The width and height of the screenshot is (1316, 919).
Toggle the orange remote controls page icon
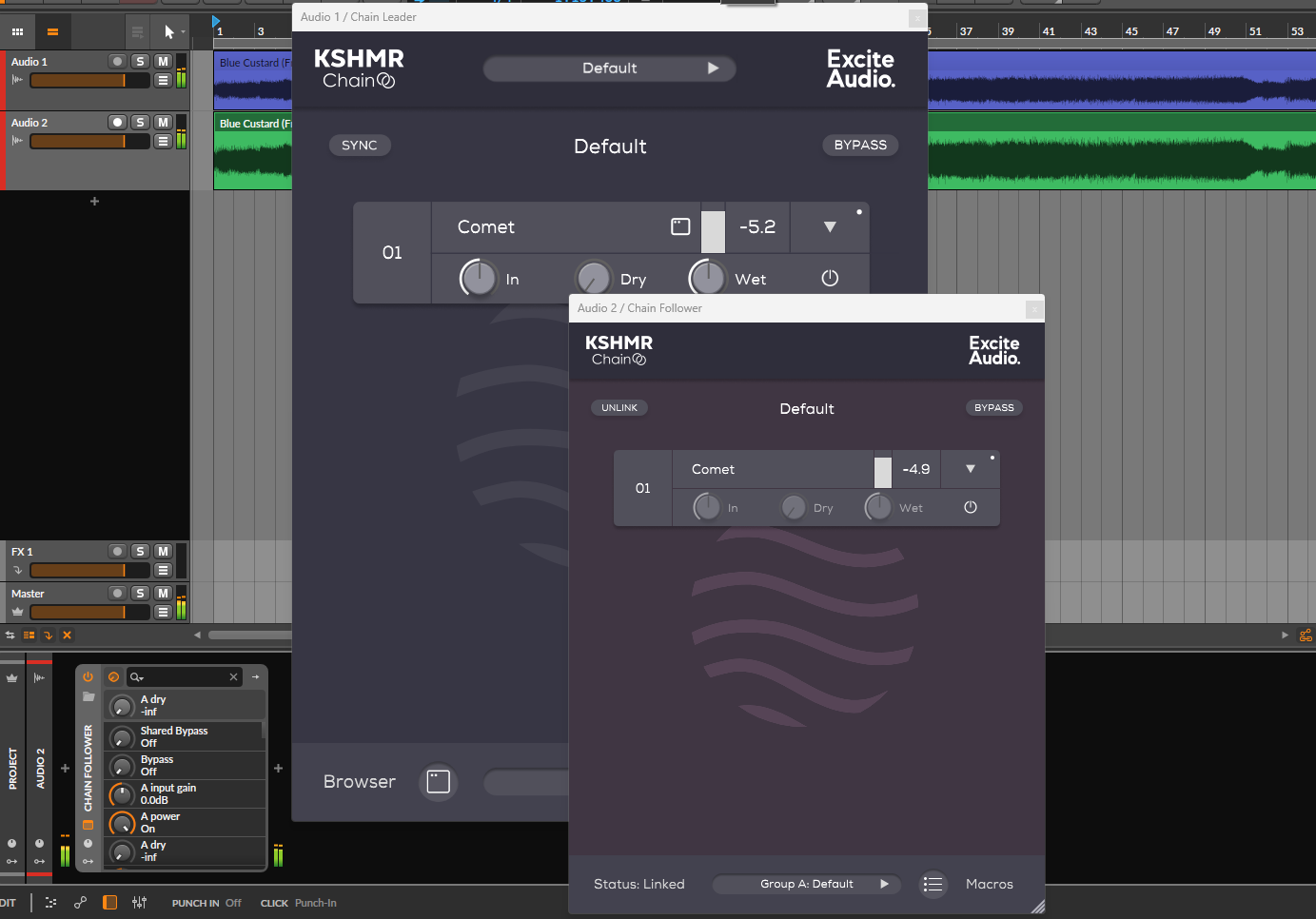pyautogui.click(x=114, y=676)
